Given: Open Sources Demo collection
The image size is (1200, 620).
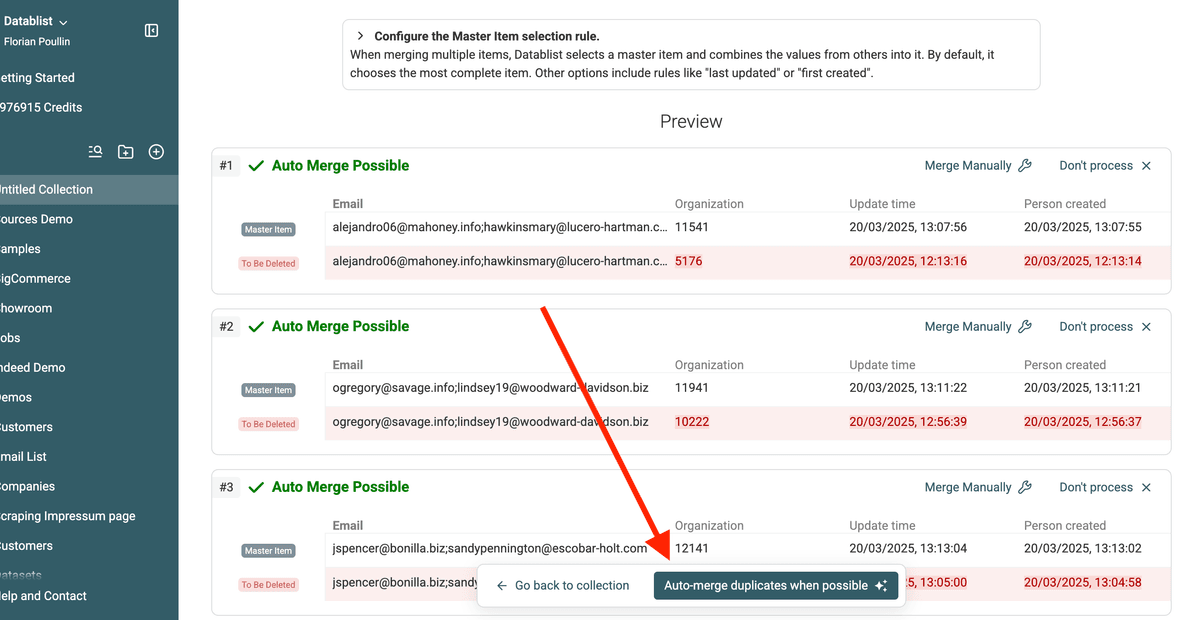Looking at the screenshot, I should (36, 219).
